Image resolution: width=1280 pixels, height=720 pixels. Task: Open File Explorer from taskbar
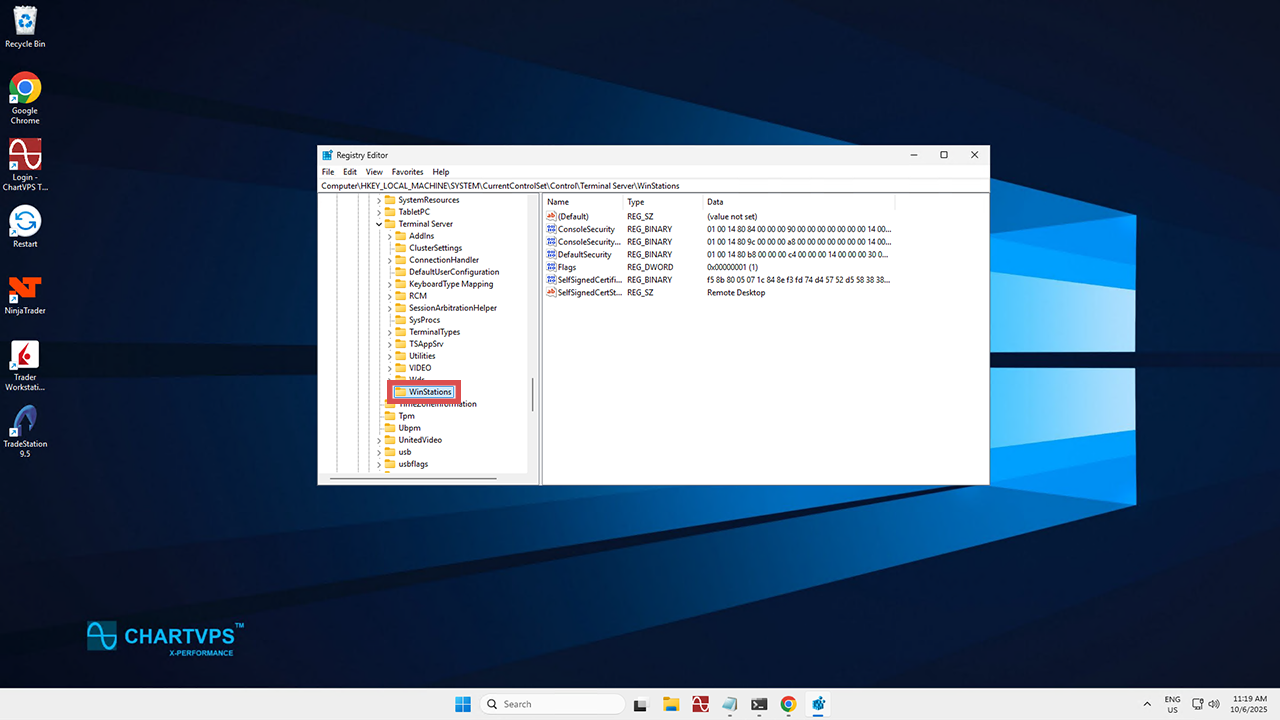pos(671,704)
